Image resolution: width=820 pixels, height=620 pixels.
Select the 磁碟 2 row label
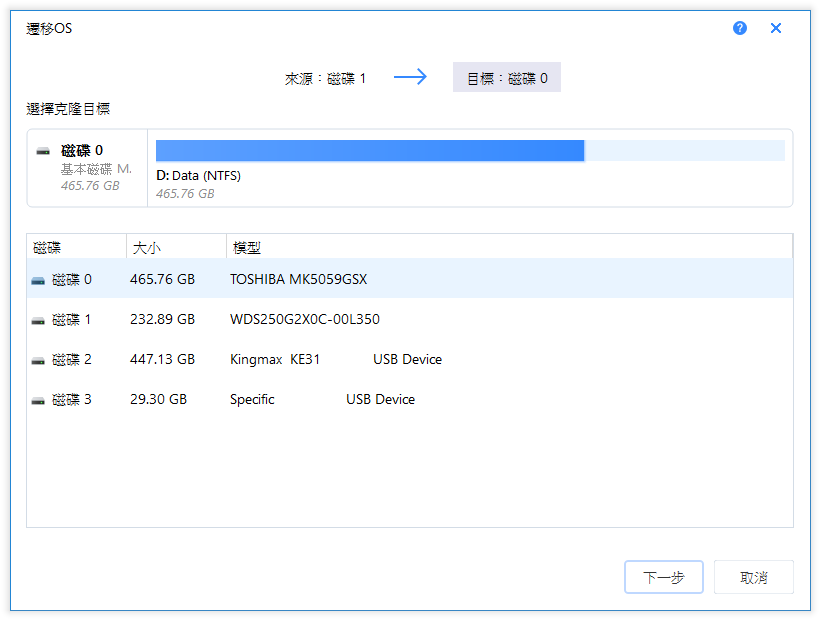tap(72, 360)
